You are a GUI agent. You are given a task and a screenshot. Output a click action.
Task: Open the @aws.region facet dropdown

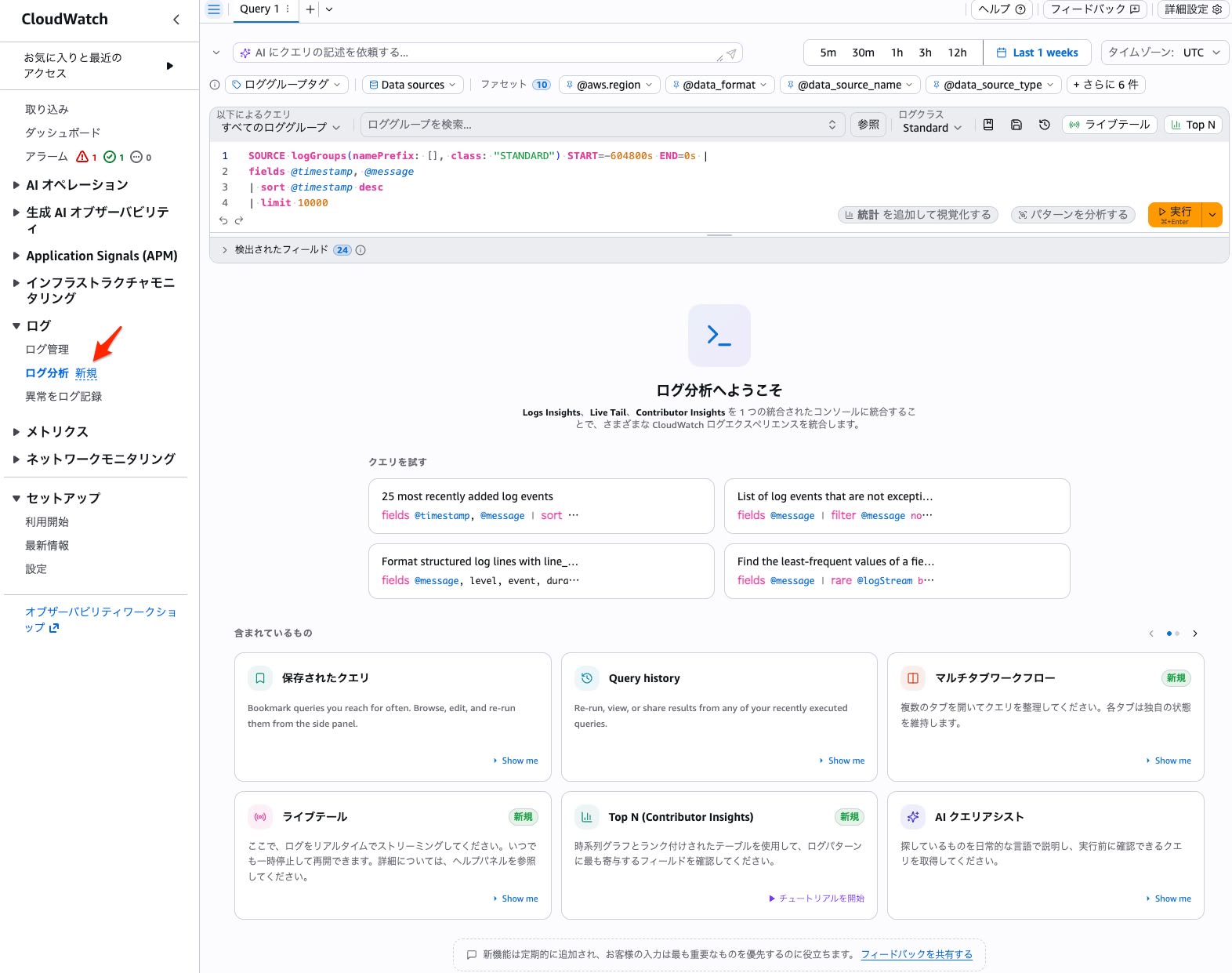click(609, 85)
